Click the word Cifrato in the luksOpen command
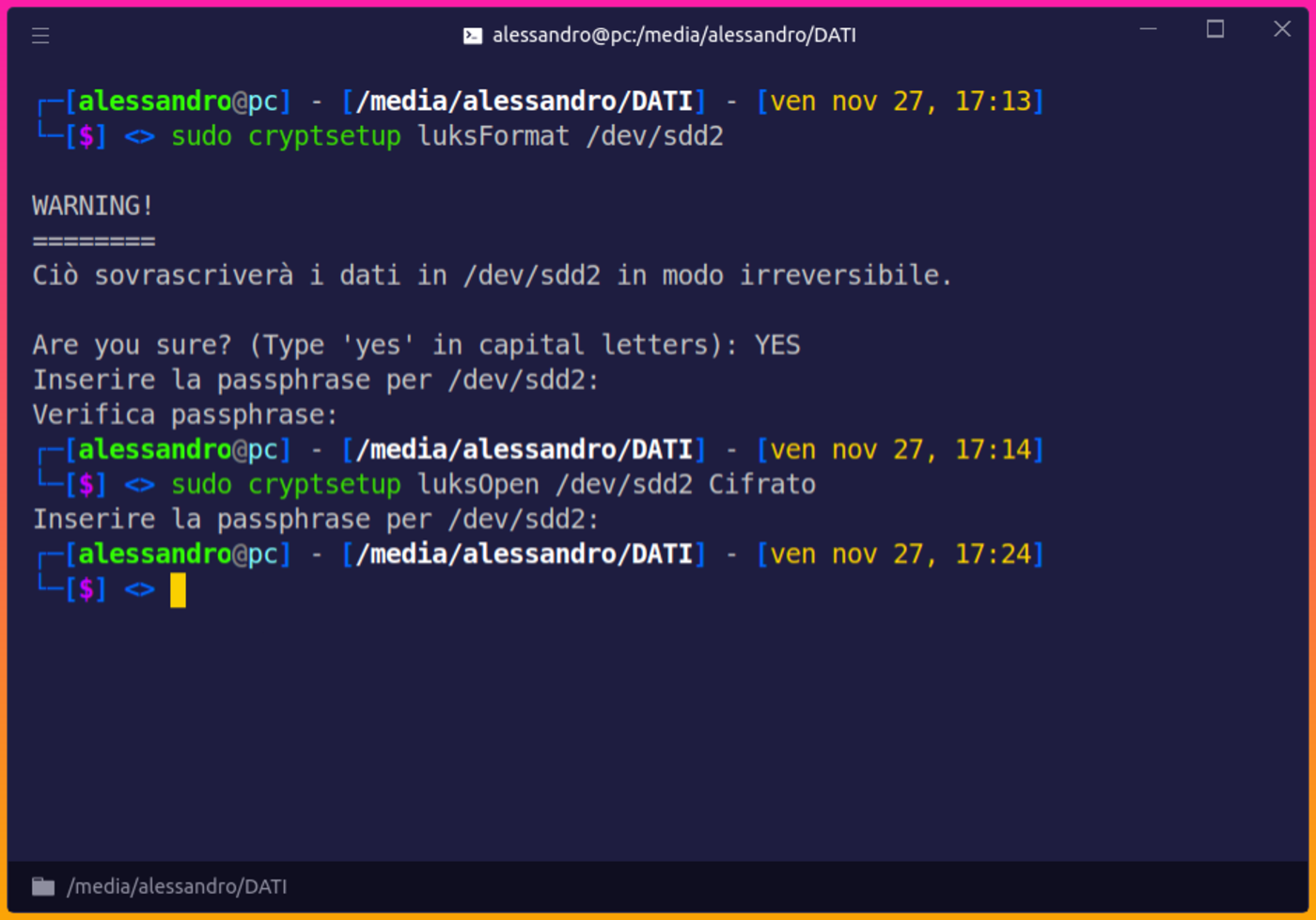 (x=761, y=485)
